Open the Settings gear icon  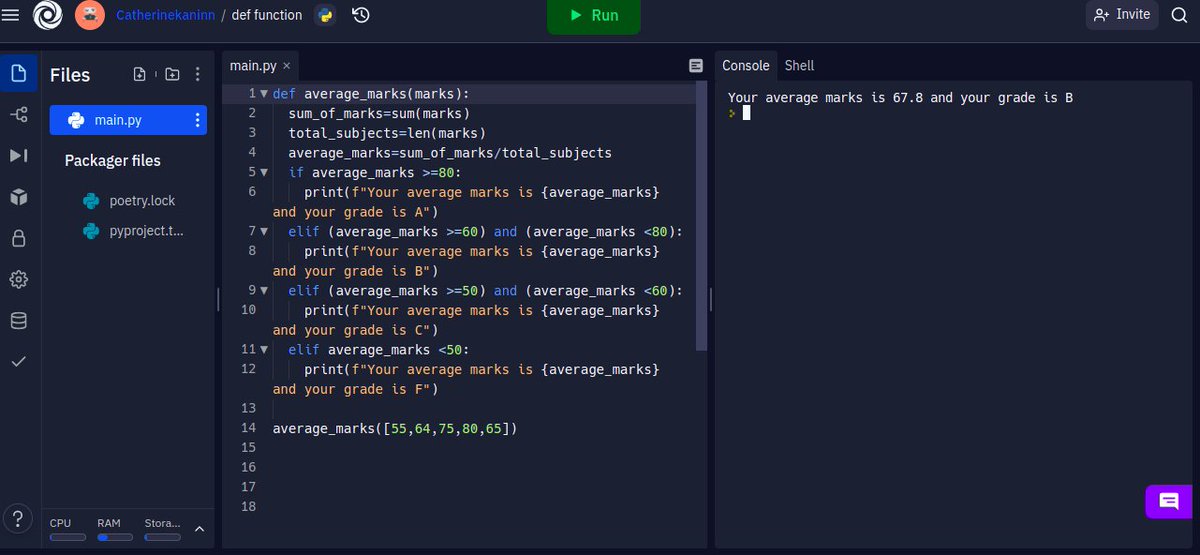pyautogui.click(x=17, y=279)
